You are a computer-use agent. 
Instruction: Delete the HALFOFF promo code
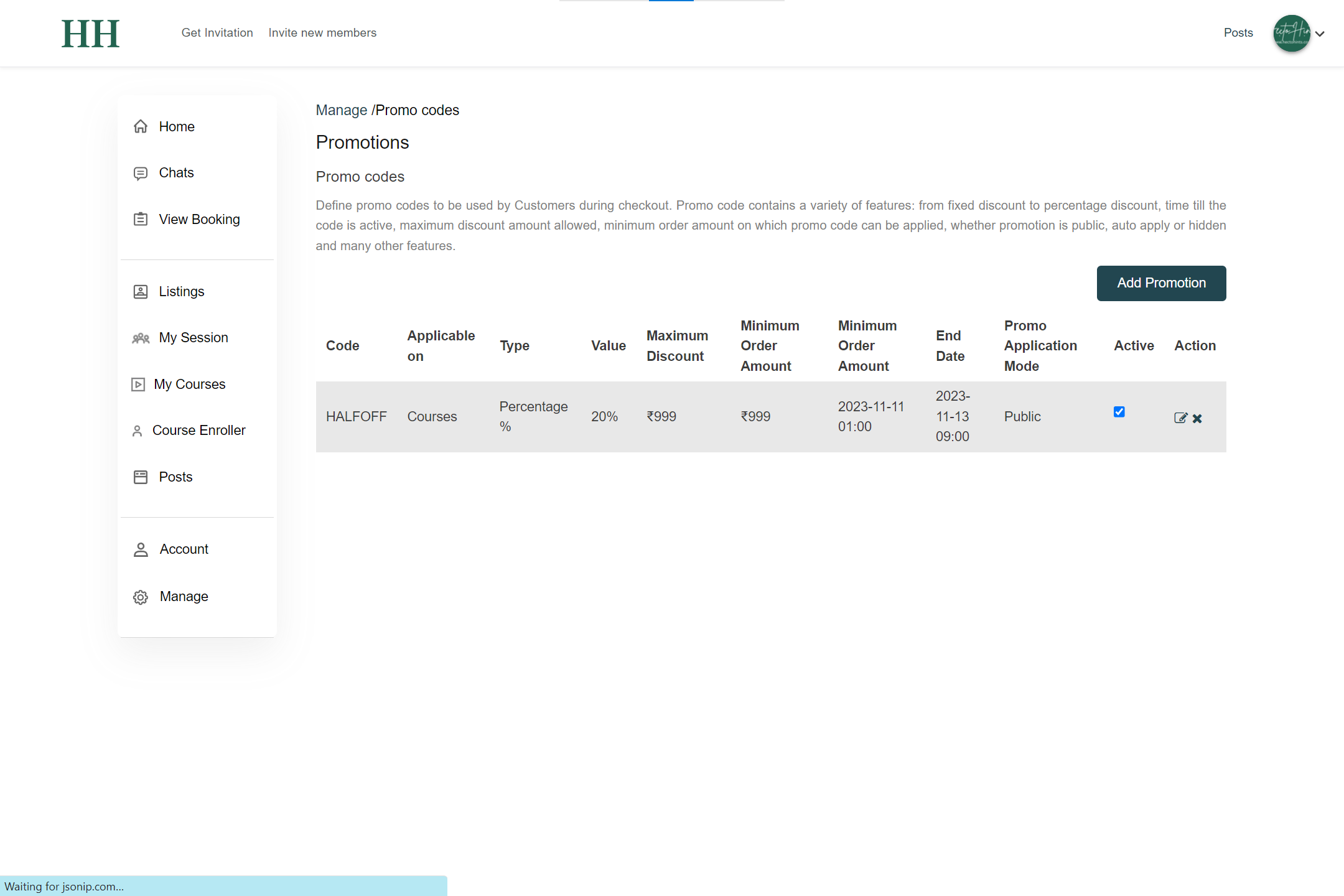(1197, 418)
